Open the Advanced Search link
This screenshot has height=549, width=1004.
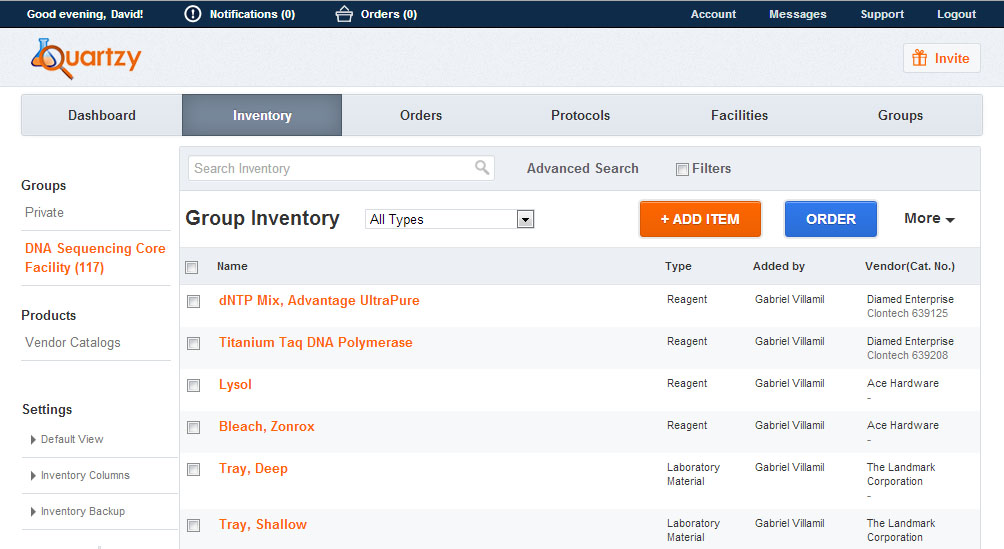tap(582, 168)
